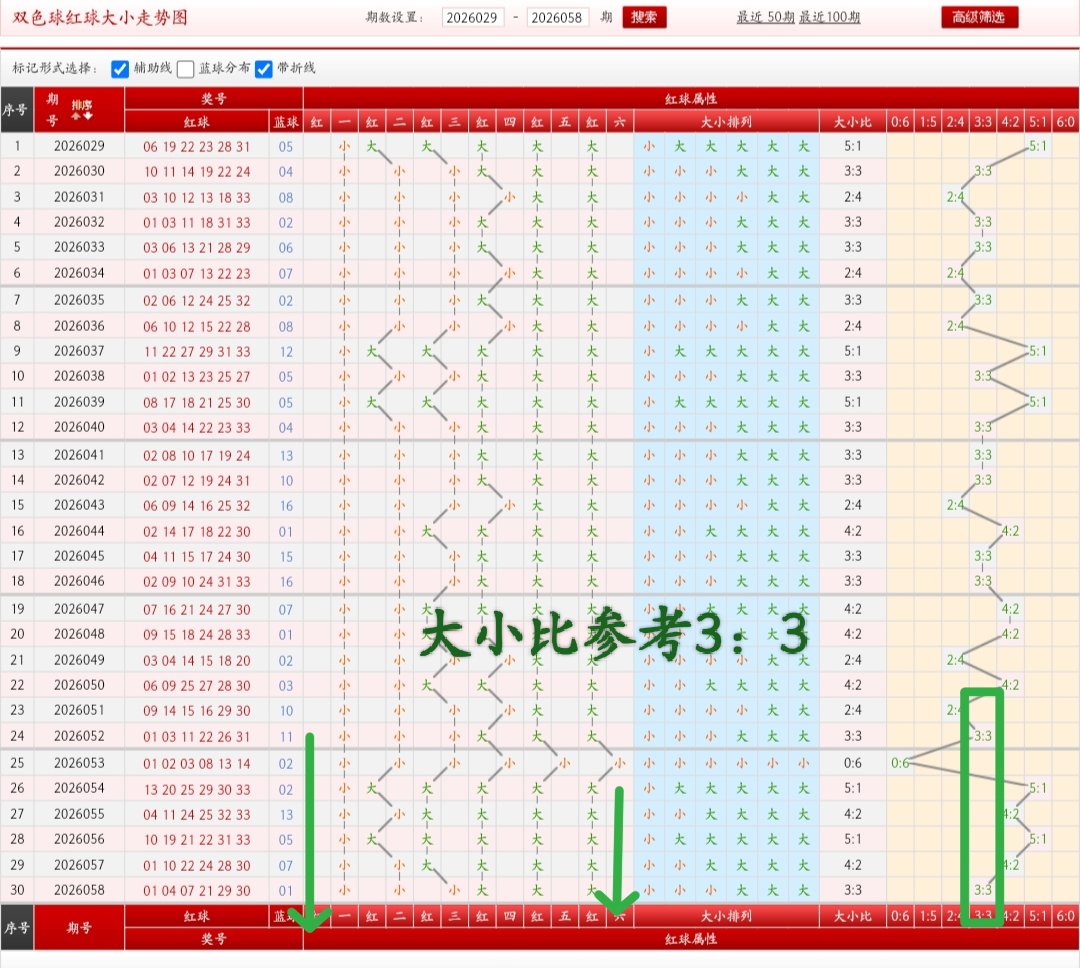Select period cell 2026057
The width and height of the screenshot is (1080, 968).
point(79,865)
